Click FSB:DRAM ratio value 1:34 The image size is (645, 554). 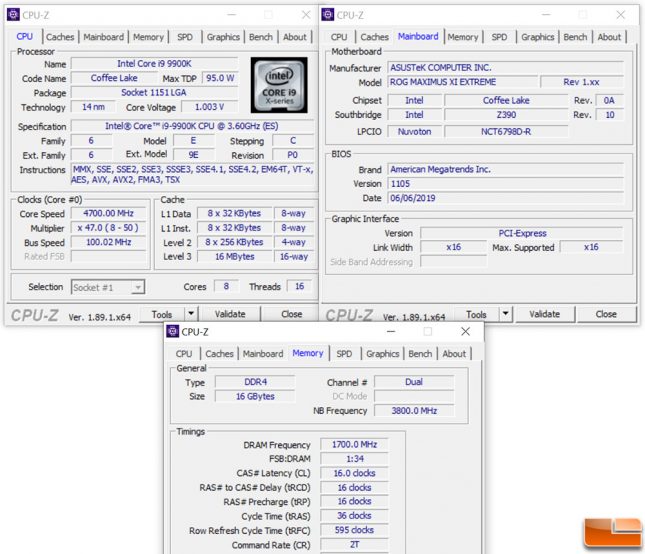click(x=354, y=459)
